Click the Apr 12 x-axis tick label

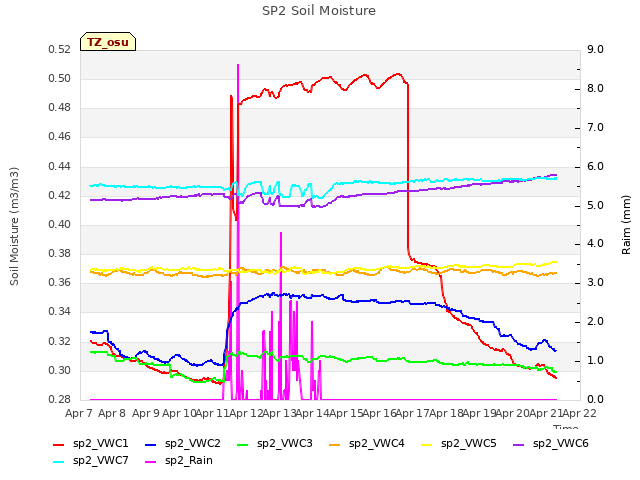(246, 413)
